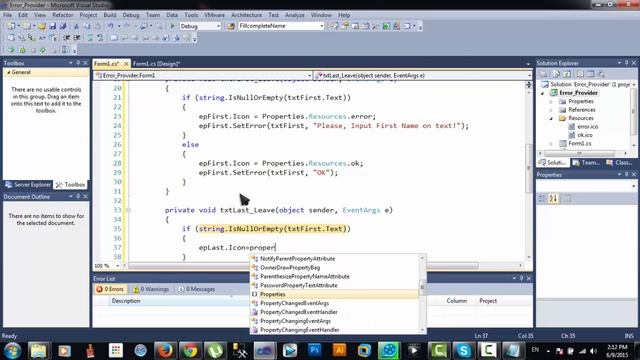The height and width of the screenshot is (360, 640).
Task: Toggle the 0 Messages filter button
Action: coord(196,289)
